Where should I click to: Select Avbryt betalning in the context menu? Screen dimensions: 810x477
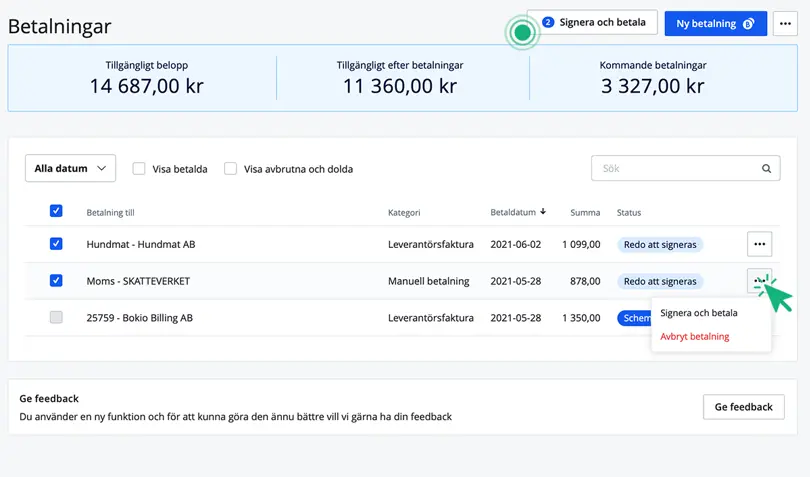[694, 336]
